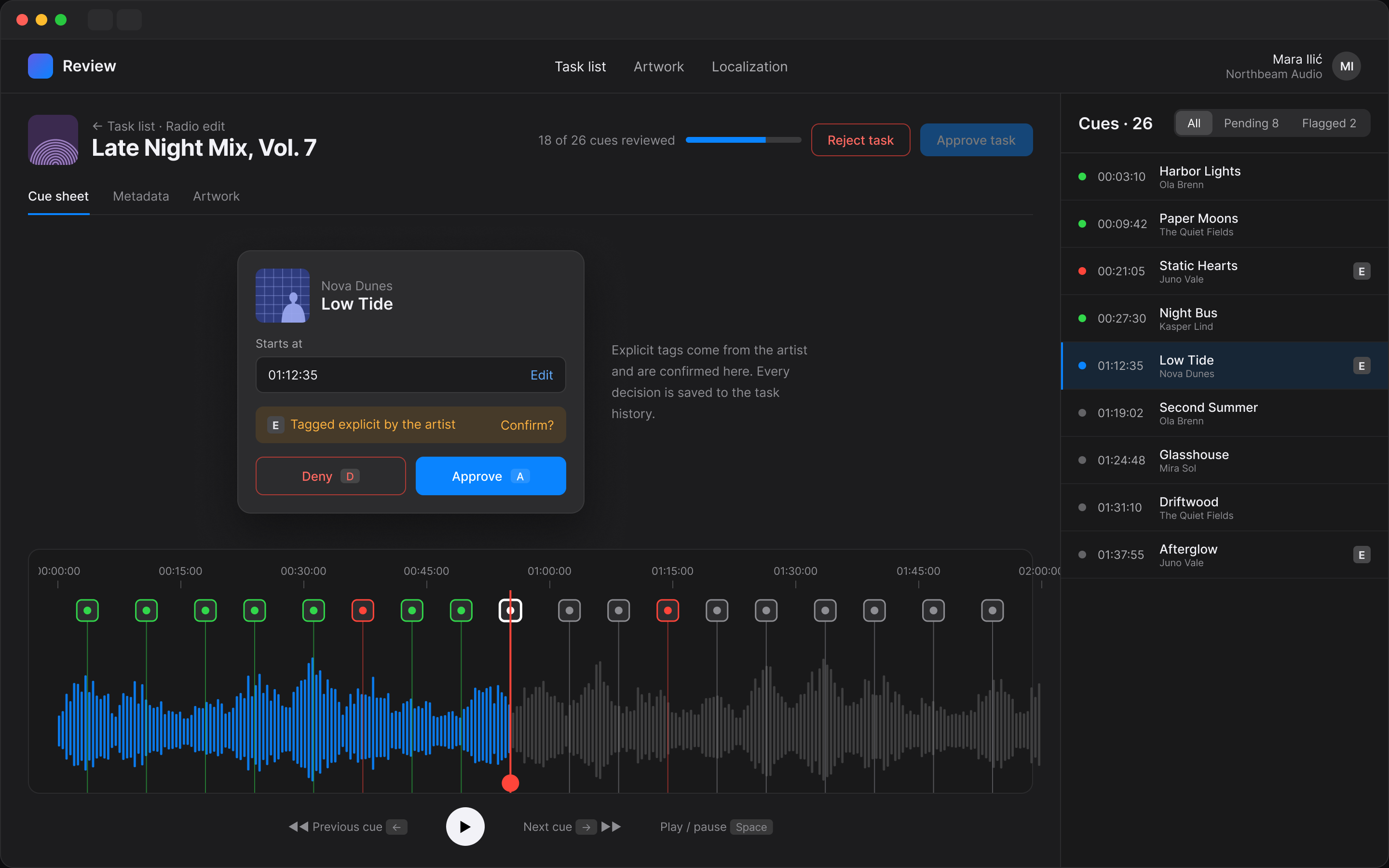Viewport: 1389px width, 868px height.
Task: Skip to next cue
Action: [572, 827]
